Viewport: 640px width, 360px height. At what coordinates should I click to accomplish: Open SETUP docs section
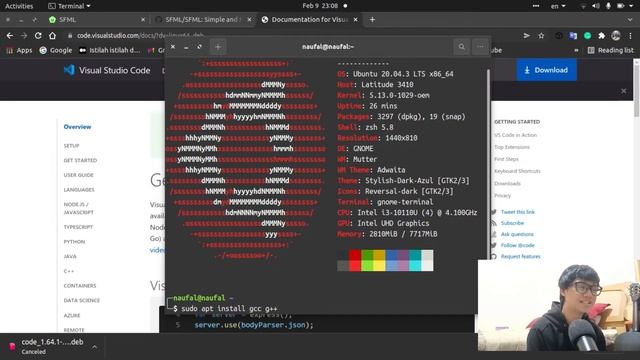coord(71,146)
